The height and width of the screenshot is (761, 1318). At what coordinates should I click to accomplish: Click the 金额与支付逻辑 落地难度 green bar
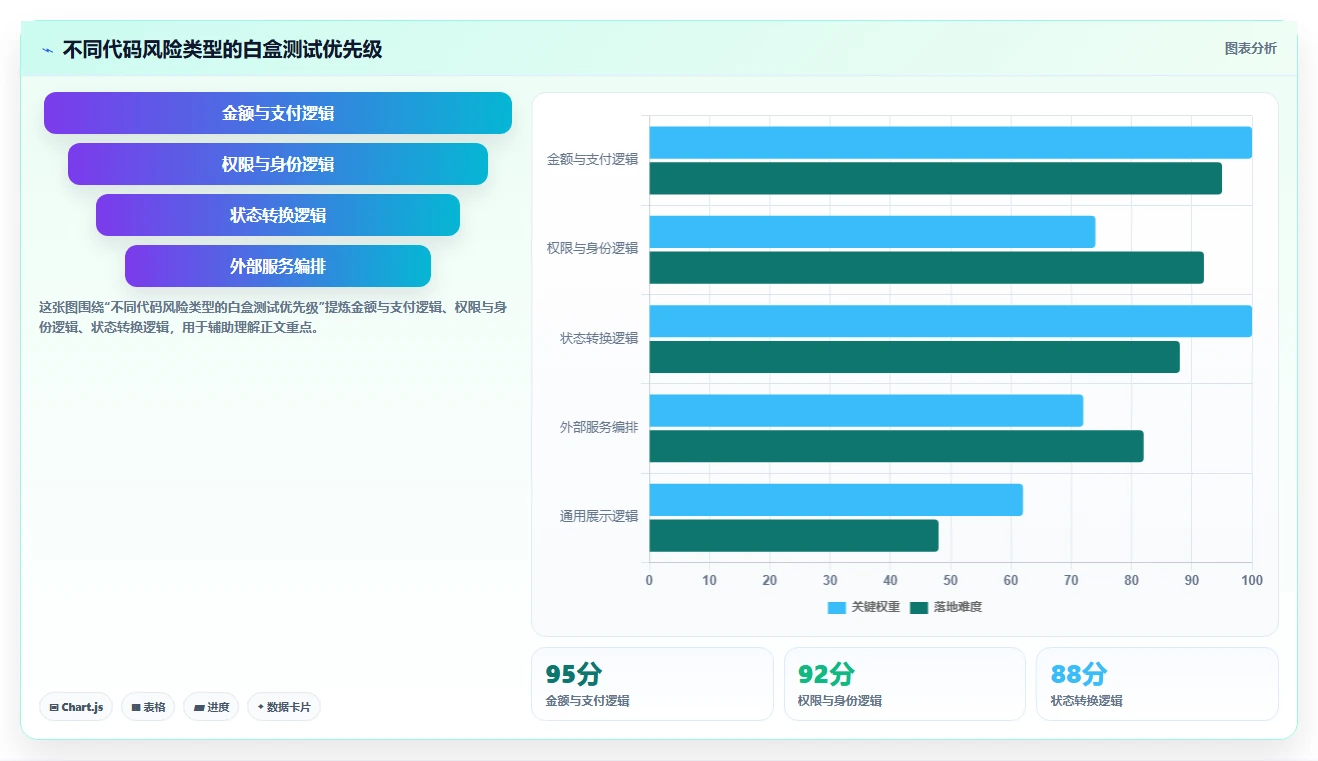coord(935,179)
